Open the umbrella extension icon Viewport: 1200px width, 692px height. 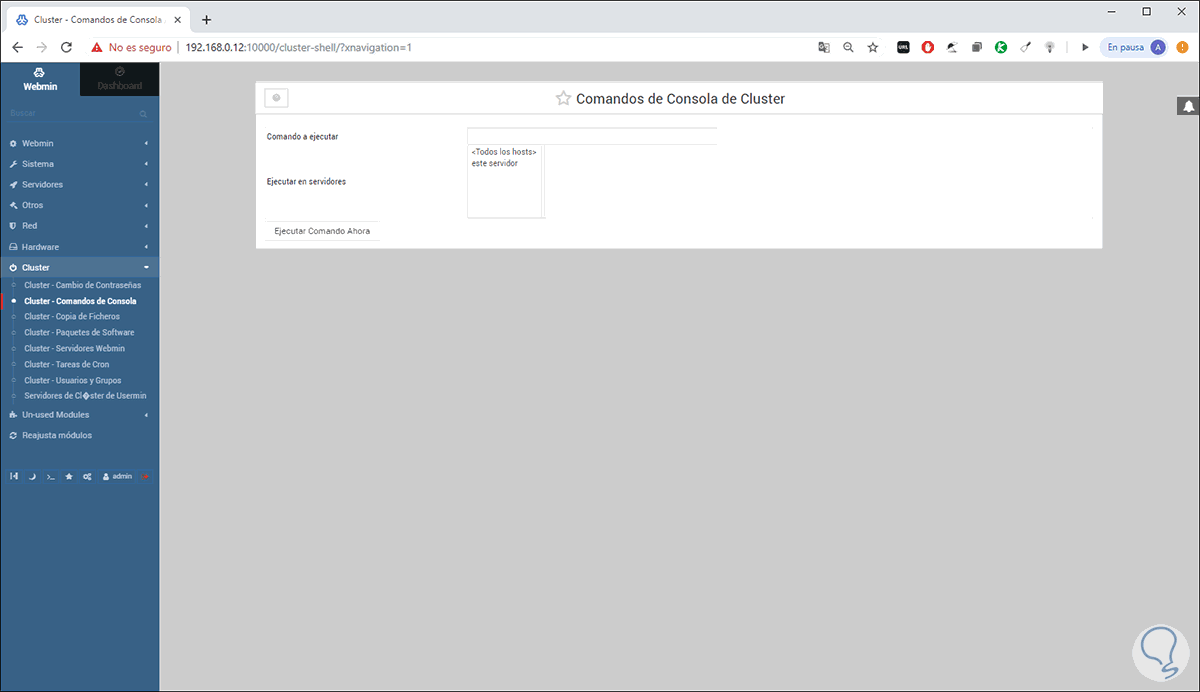[x=952, y=47]
